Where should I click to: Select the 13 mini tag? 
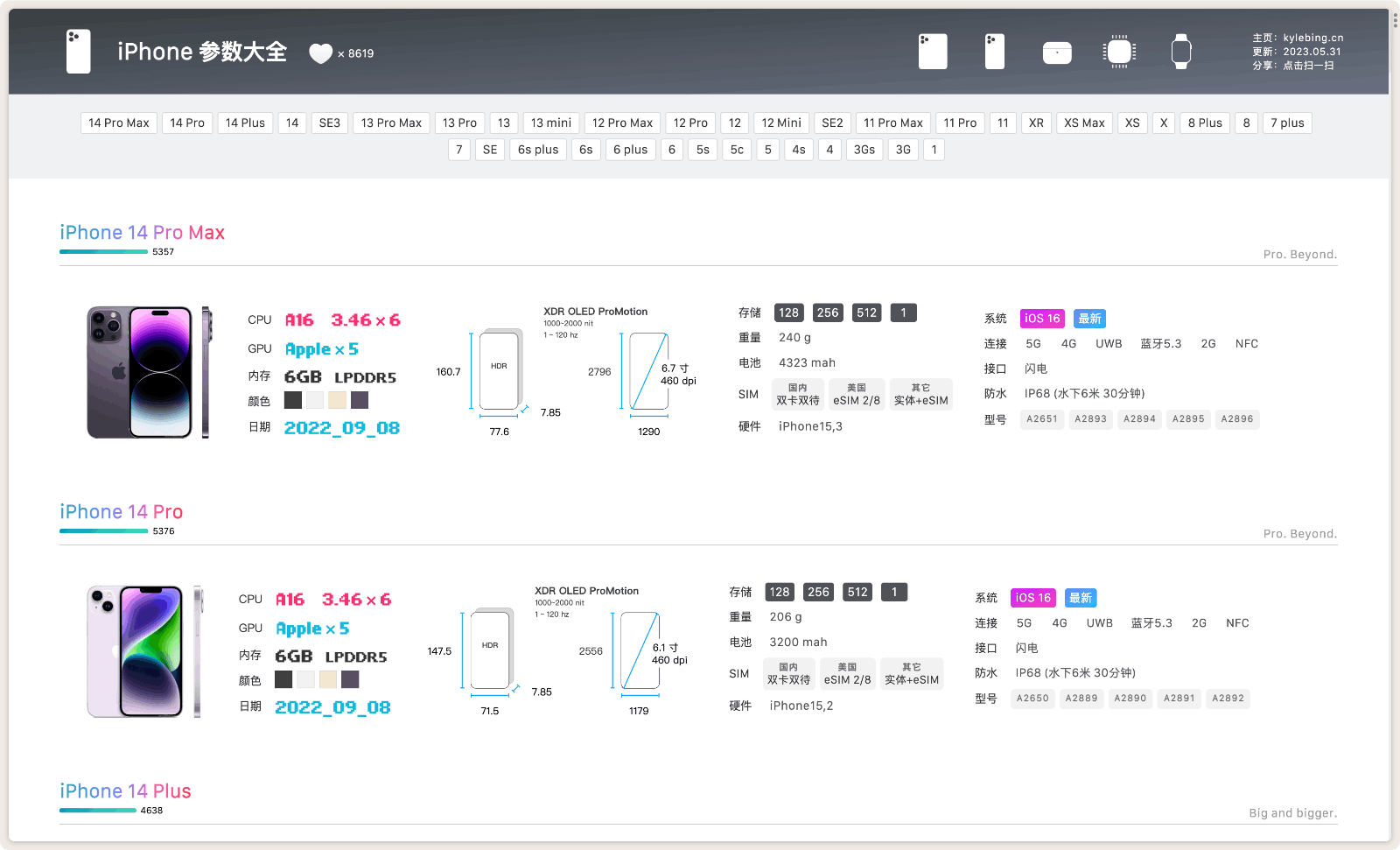point(551,123)
